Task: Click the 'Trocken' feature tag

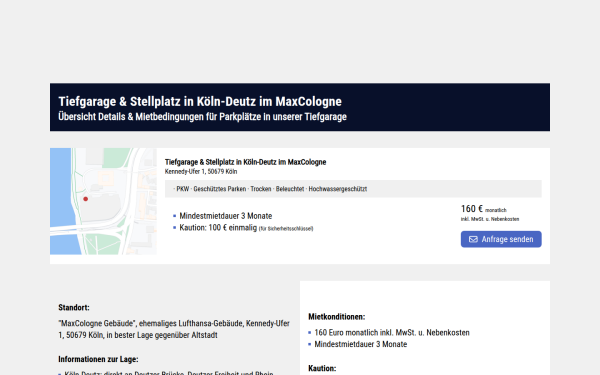Action: (261, 189)
